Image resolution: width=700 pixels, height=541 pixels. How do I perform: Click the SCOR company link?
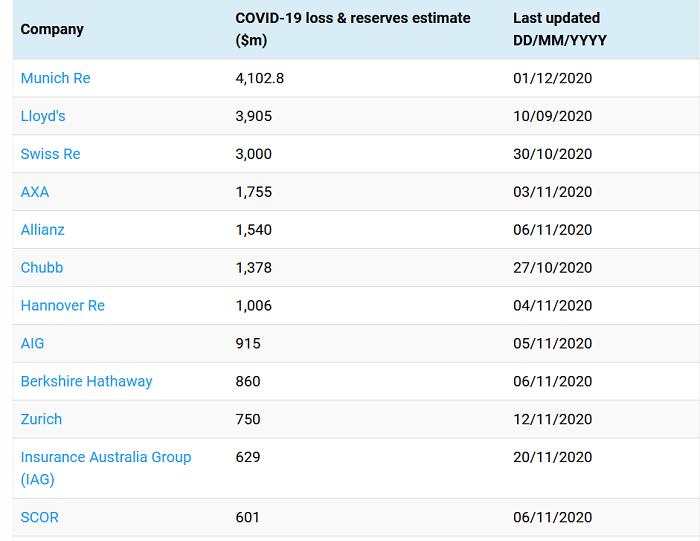[39, 518]
